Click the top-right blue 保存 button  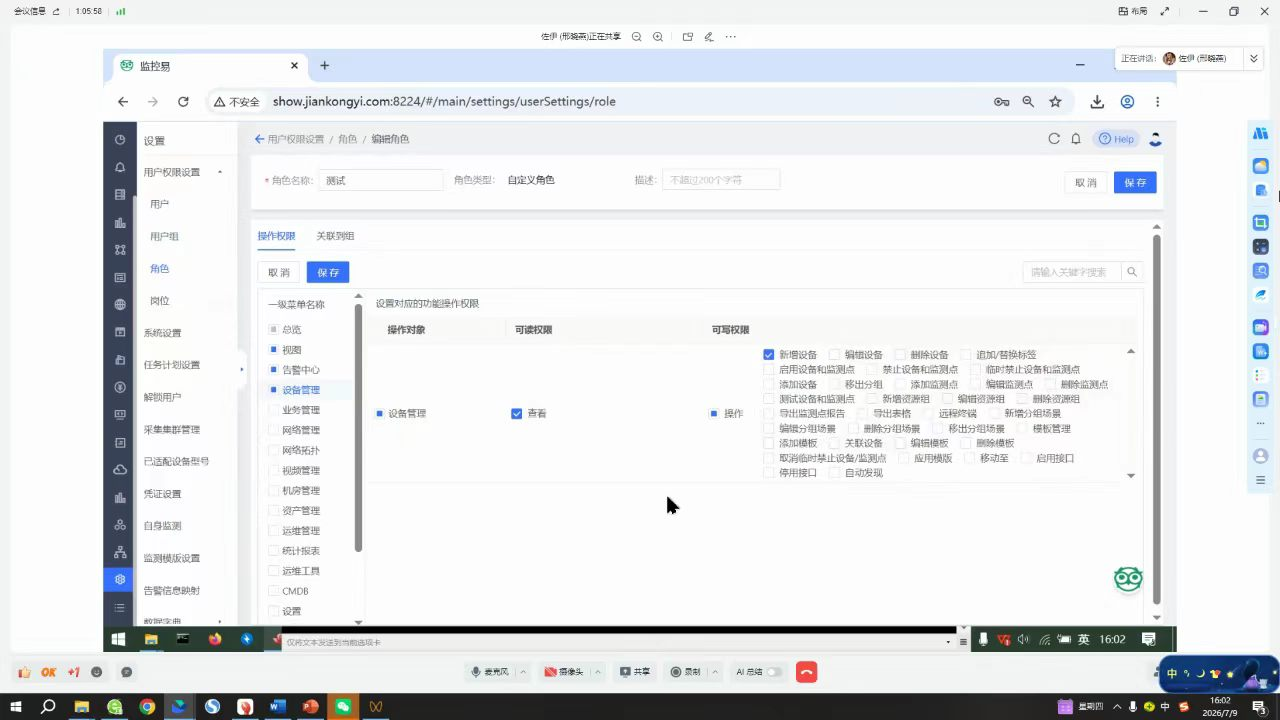pos(1135,183)
